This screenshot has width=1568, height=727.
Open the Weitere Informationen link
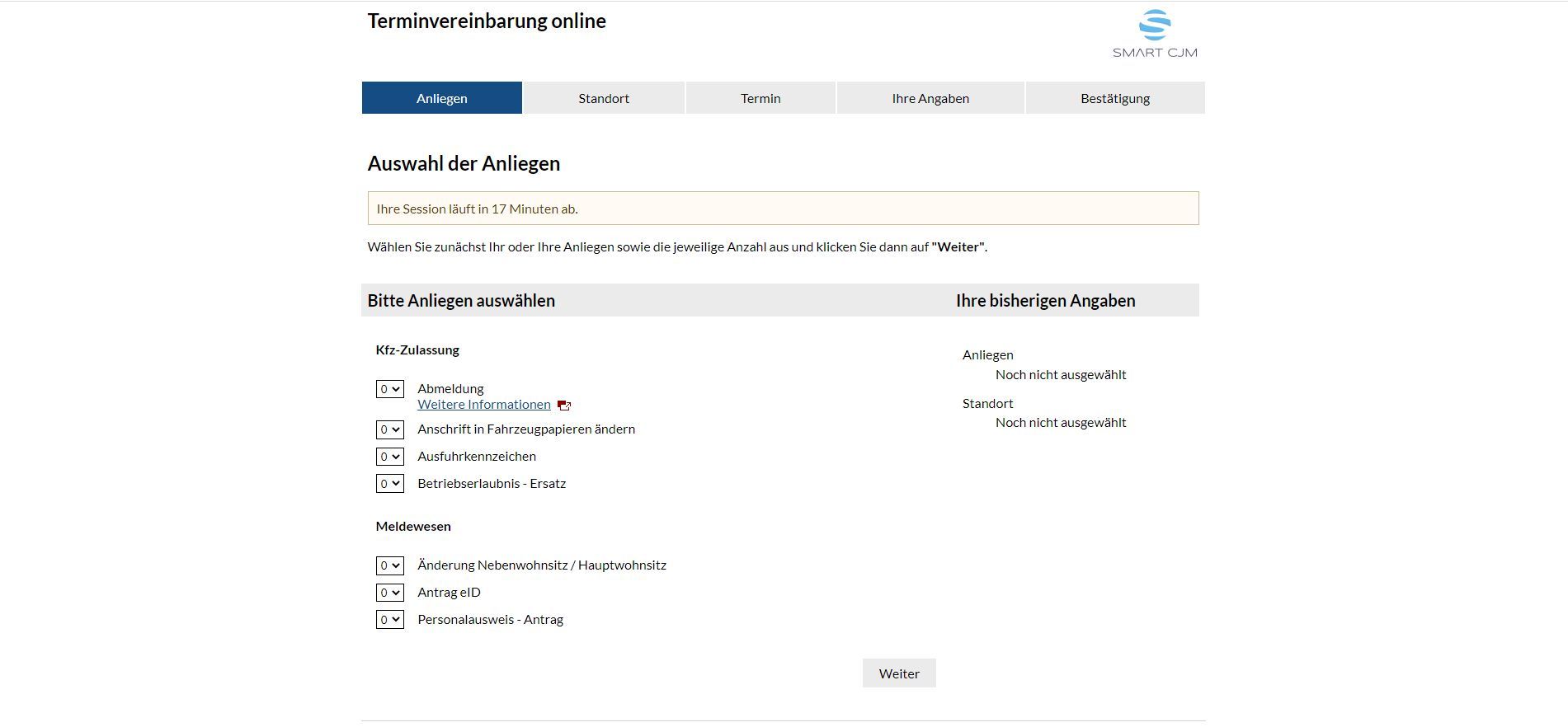(484, 405)
